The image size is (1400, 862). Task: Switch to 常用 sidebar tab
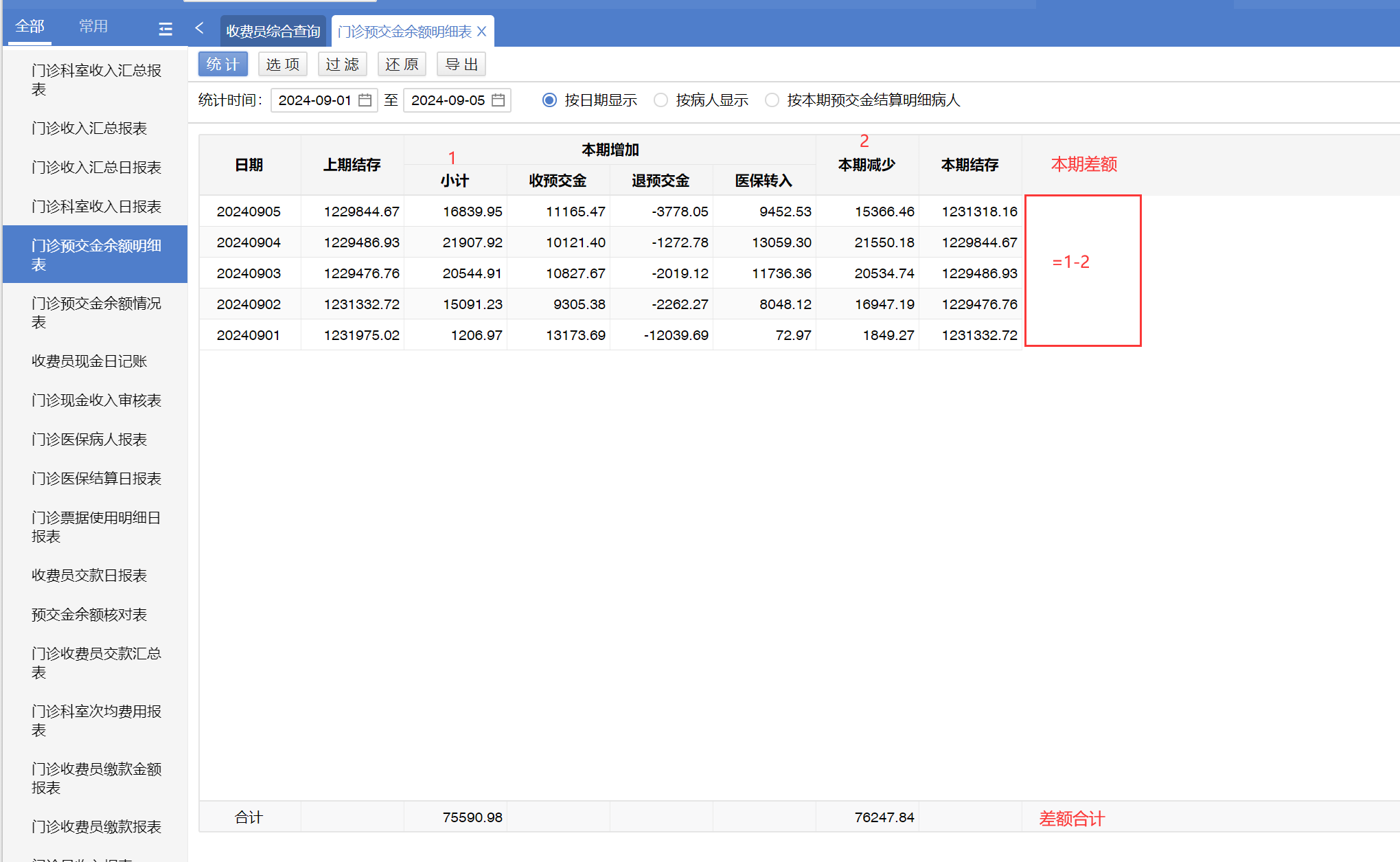[x=93, y=27]
